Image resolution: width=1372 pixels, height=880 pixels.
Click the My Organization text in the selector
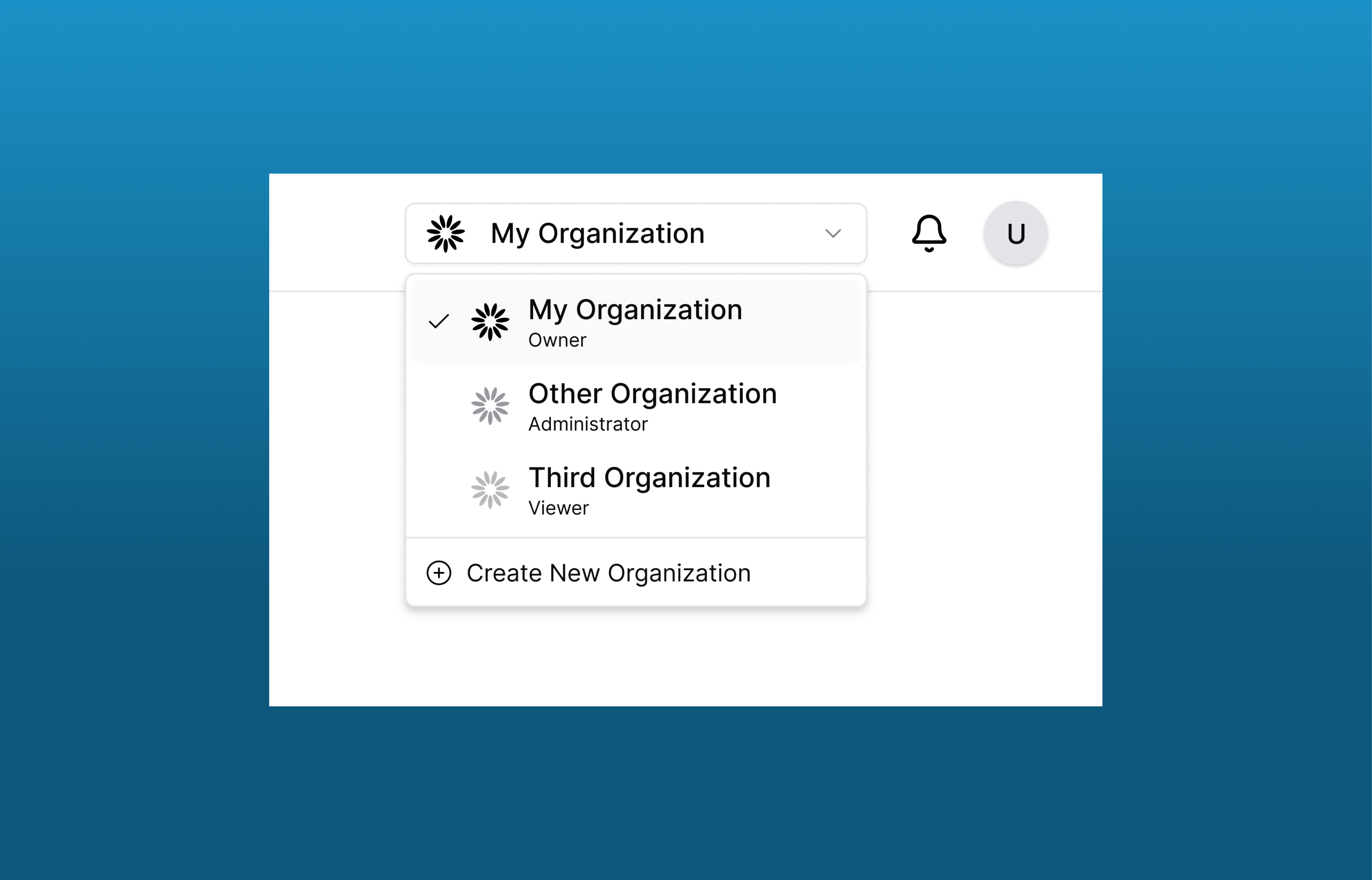point(597,233)
